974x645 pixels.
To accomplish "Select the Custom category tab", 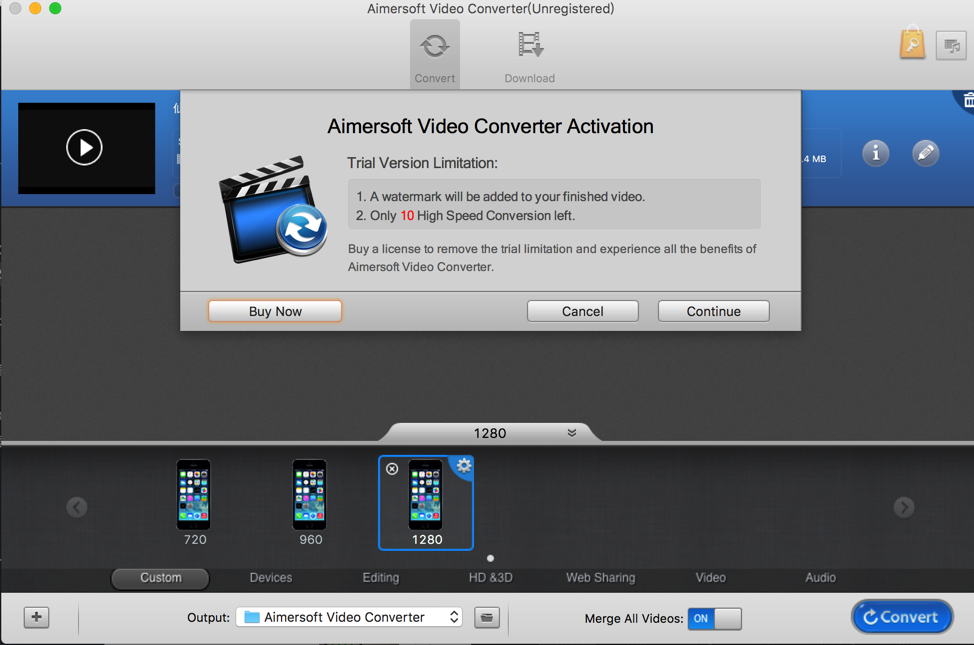I will (160, 578).
